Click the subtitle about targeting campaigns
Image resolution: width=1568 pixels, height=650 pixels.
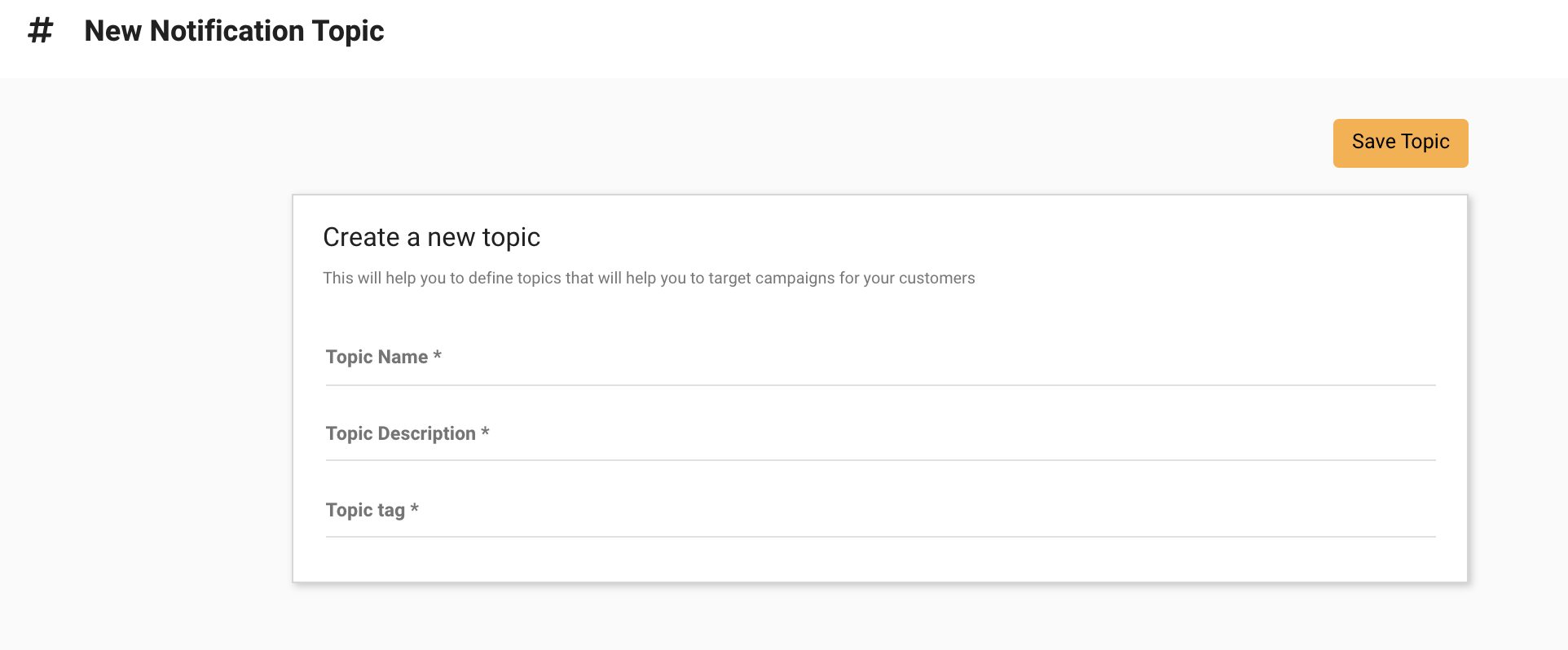pyautogui.click(x=648, y=279)
